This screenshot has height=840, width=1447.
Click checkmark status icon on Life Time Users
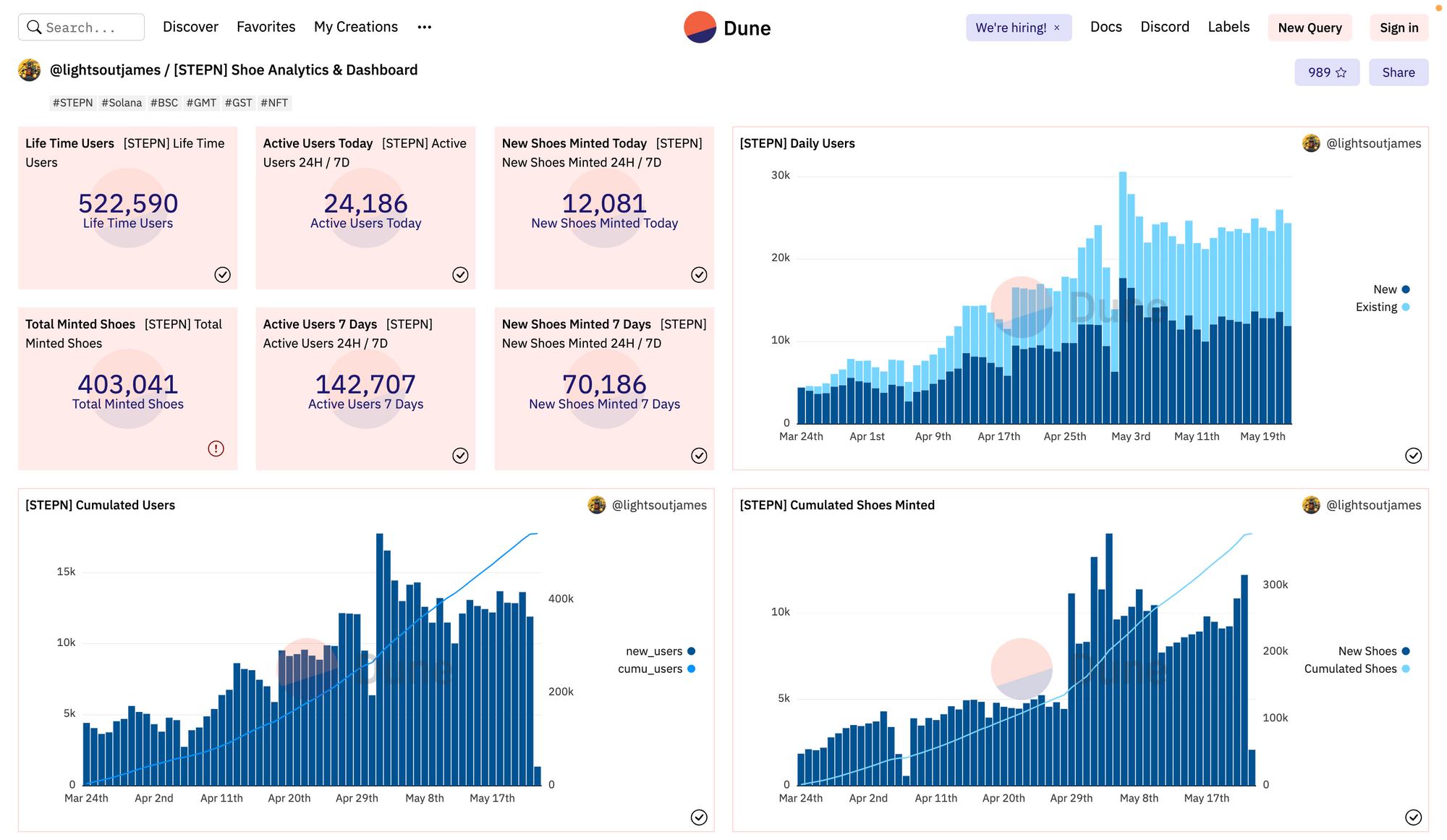click(222, 275)
